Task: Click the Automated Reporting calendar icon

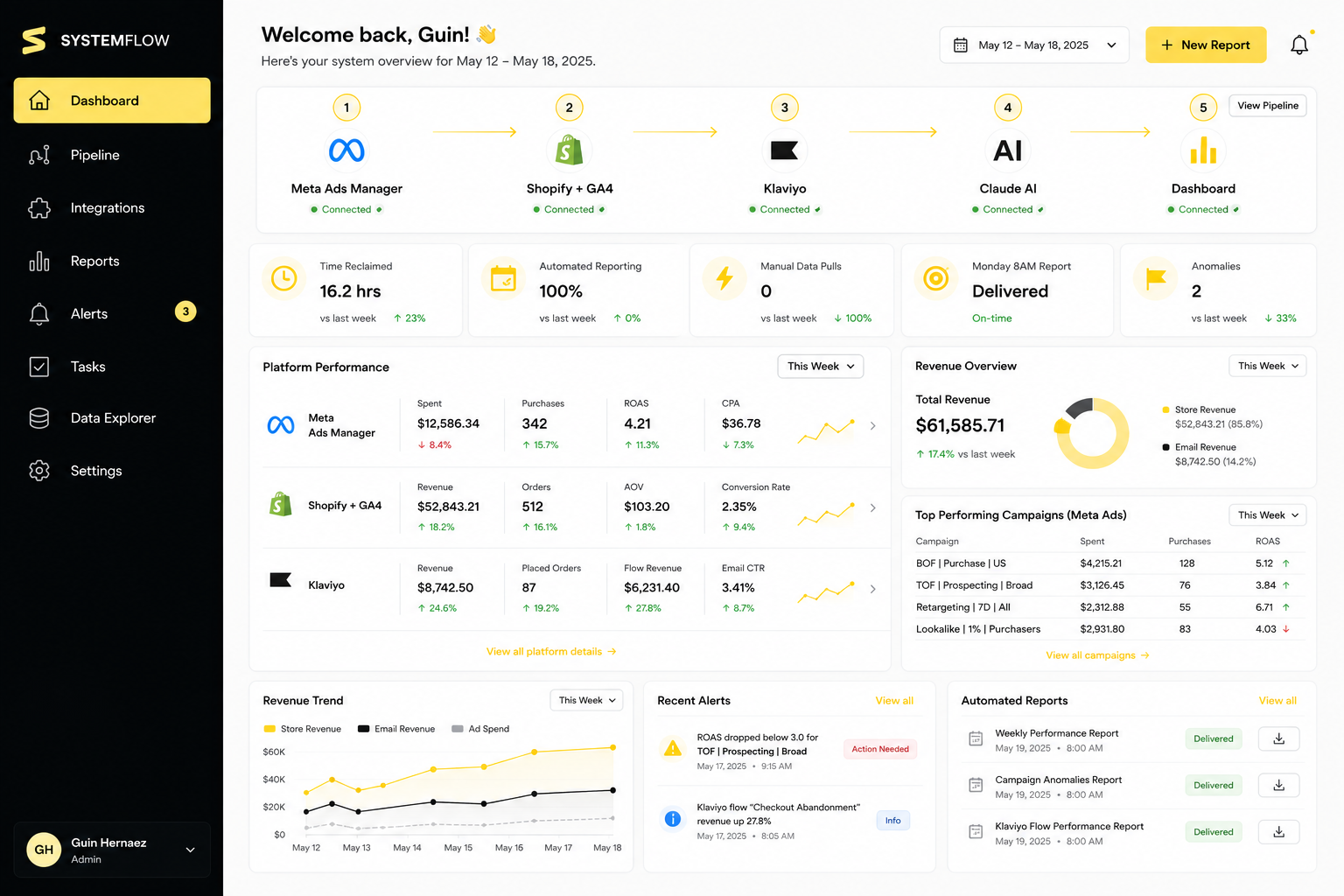Action: [503, 279]
